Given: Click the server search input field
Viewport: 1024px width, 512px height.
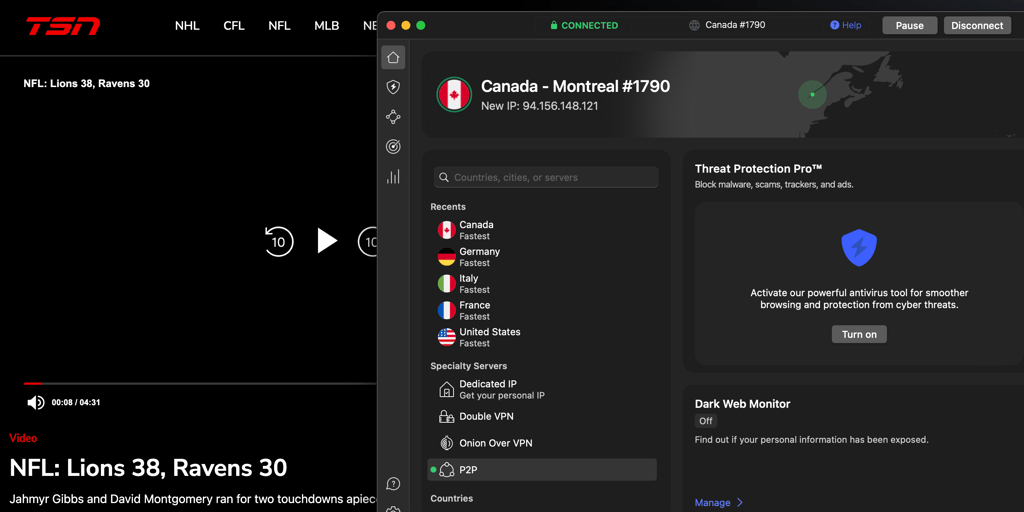Looking at the screenshot, I should point(546,177).
